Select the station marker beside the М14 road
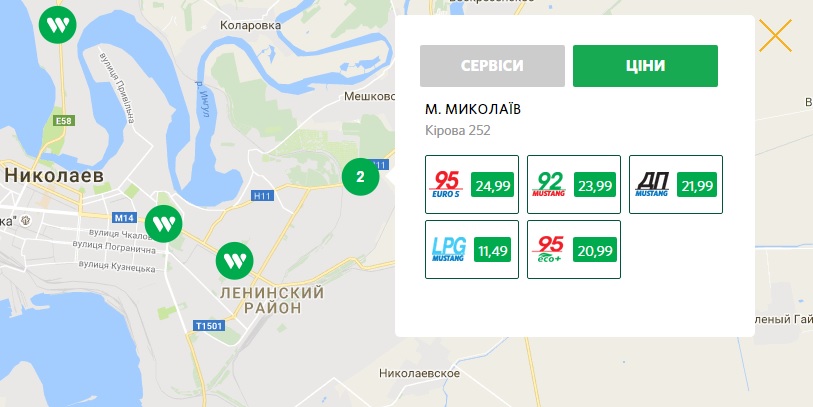This screenshot has width=813, height=407. click(x=163, y=223)
